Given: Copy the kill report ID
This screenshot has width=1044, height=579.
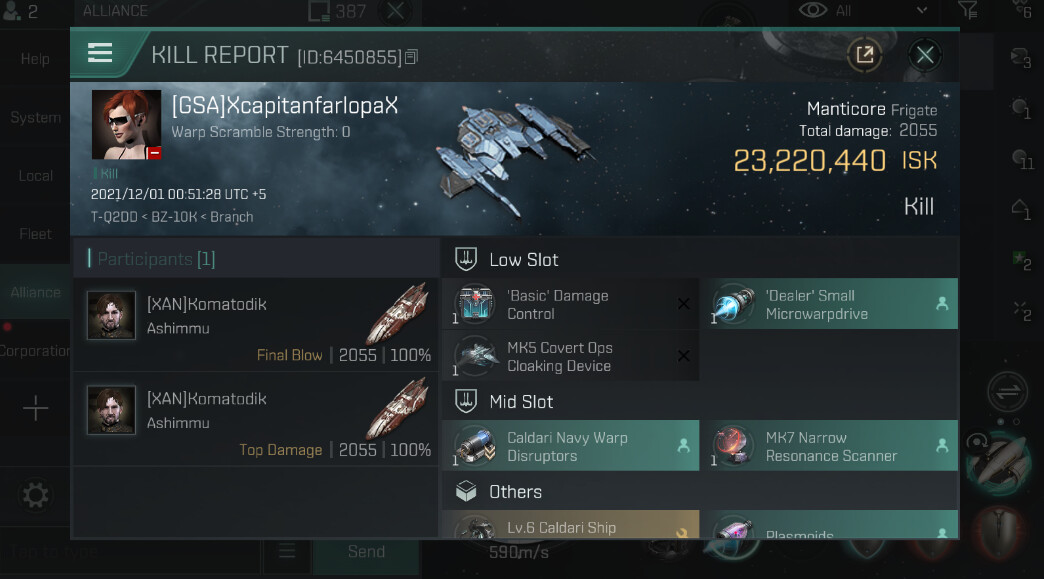Looking at the screenshot, I should [411, 57].
